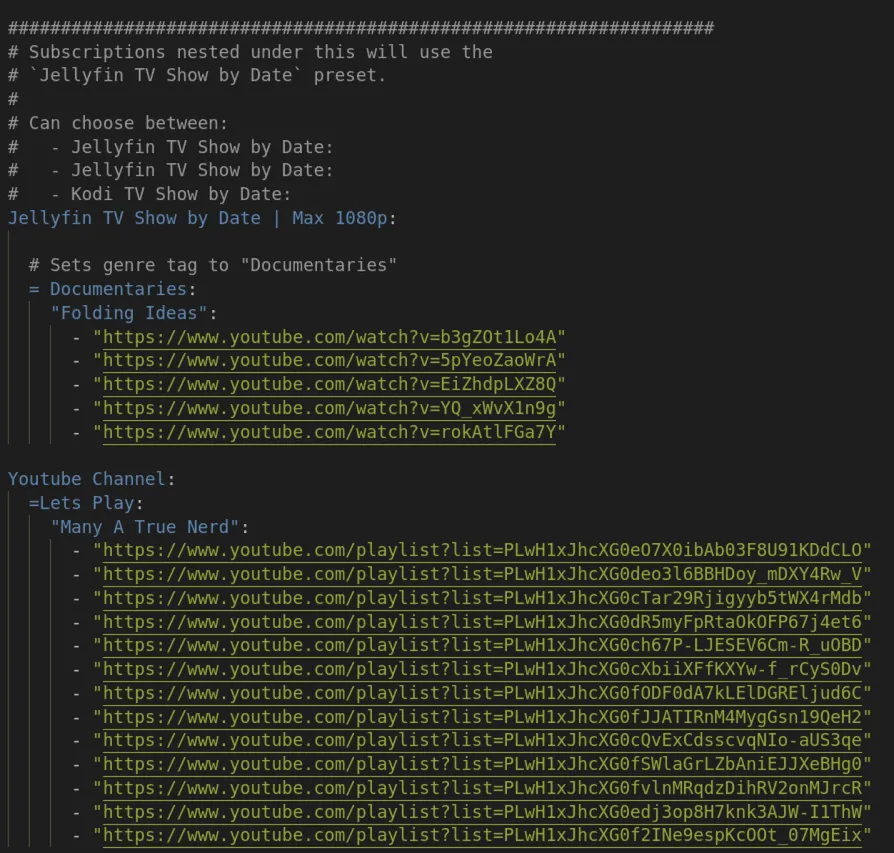894x853 pixels.
Task: Open the YQ_xWvX1n9g YouTube watch link
Action: pos(330,408)
